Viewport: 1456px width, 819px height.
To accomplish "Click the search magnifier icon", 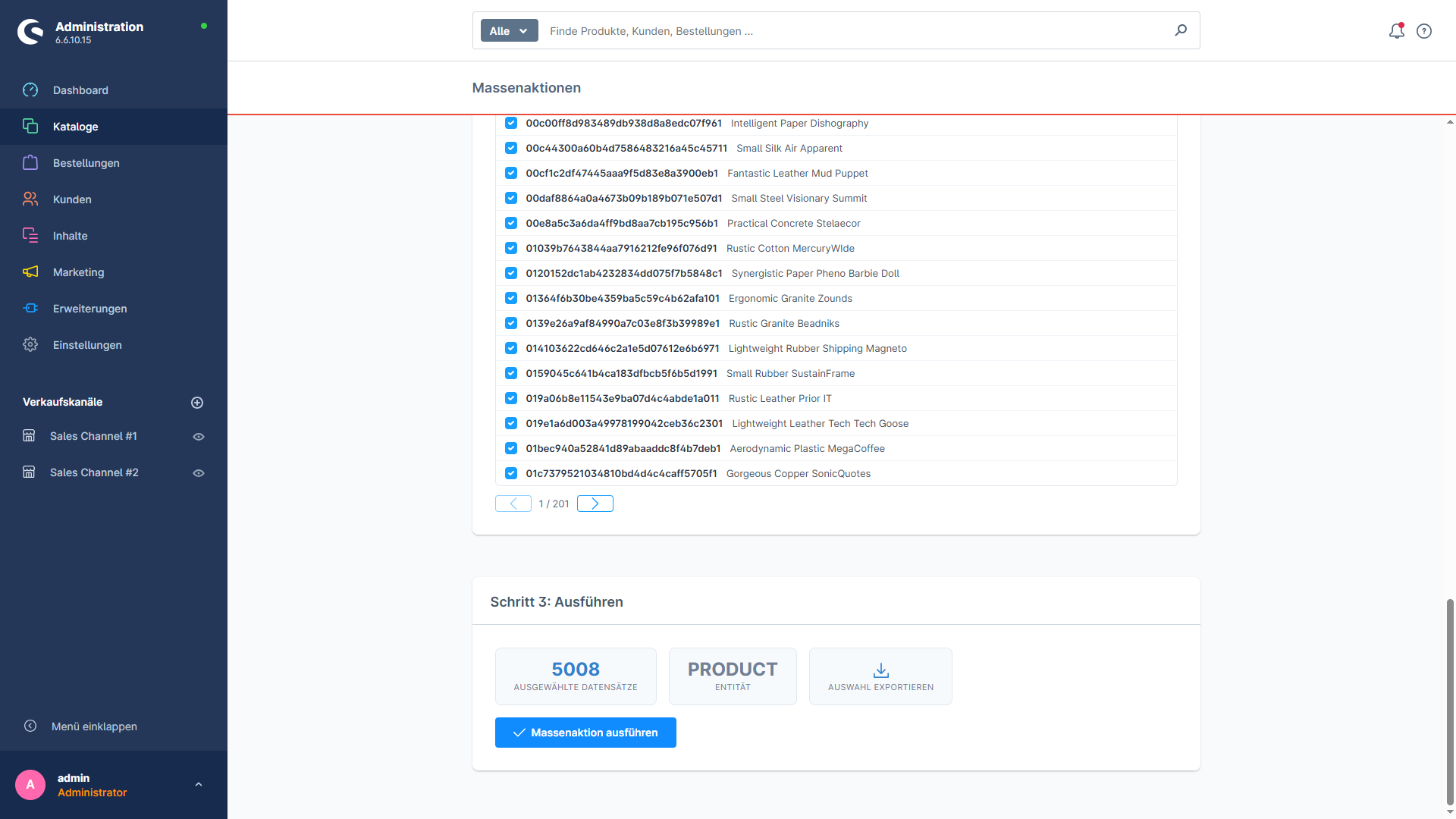I will (1181, 30).
